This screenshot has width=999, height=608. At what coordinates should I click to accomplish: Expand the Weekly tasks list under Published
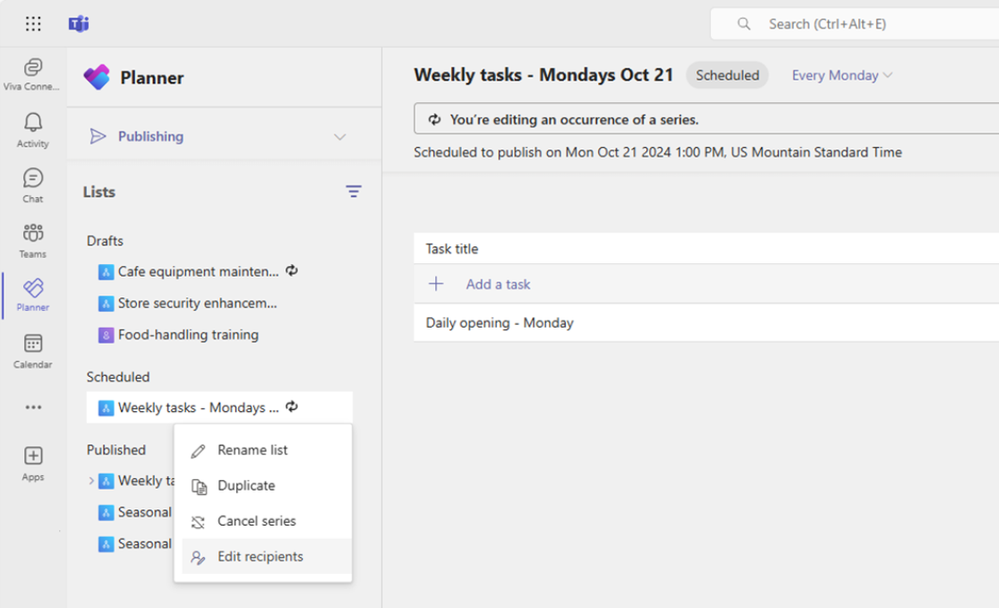click(91, 480)
